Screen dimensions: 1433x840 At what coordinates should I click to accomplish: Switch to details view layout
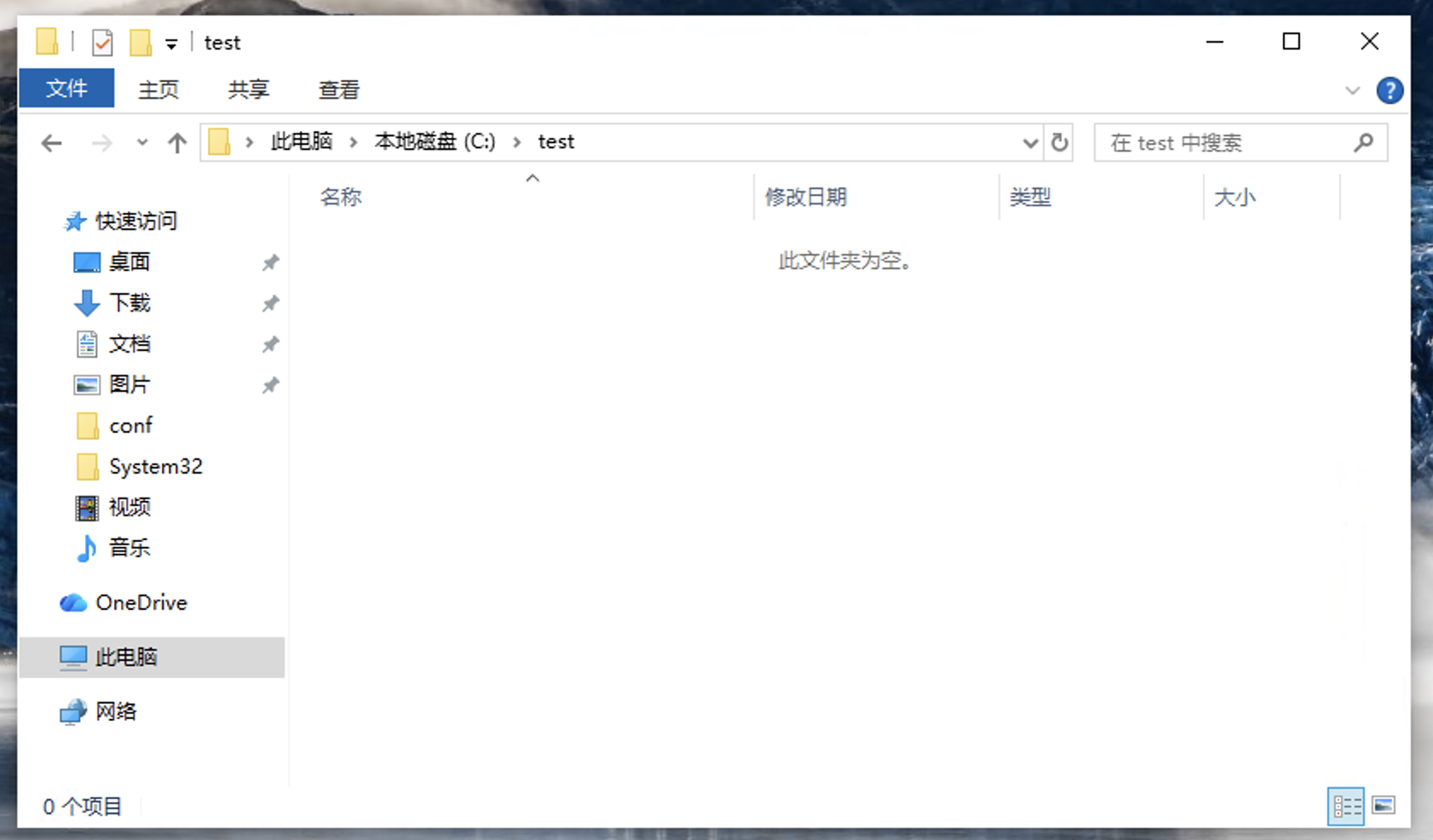coord(1346,806)
